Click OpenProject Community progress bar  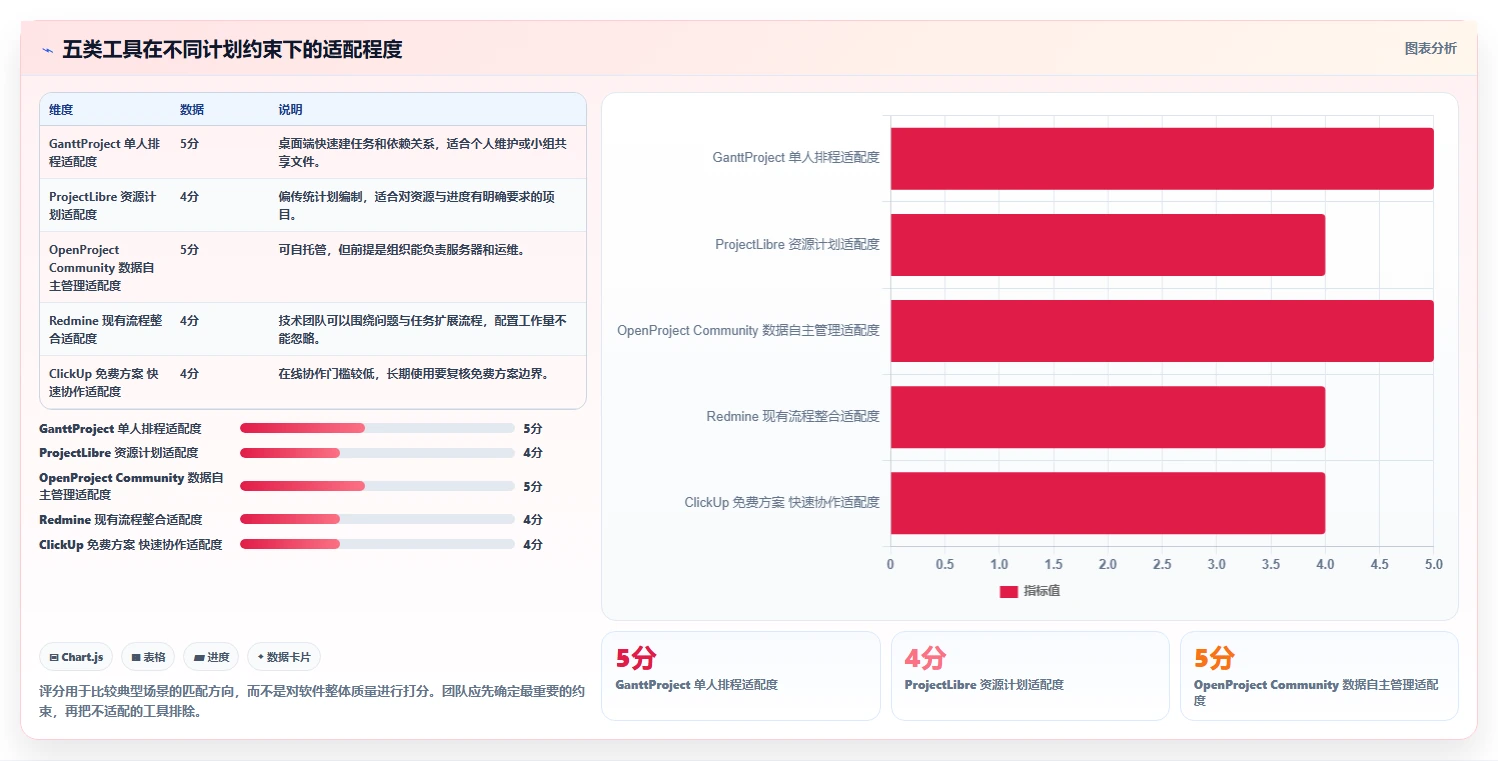click(x=377, y=486)
